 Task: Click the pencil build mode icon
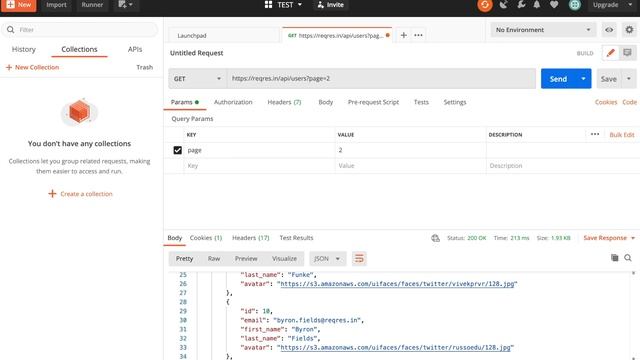pos(611,53)
